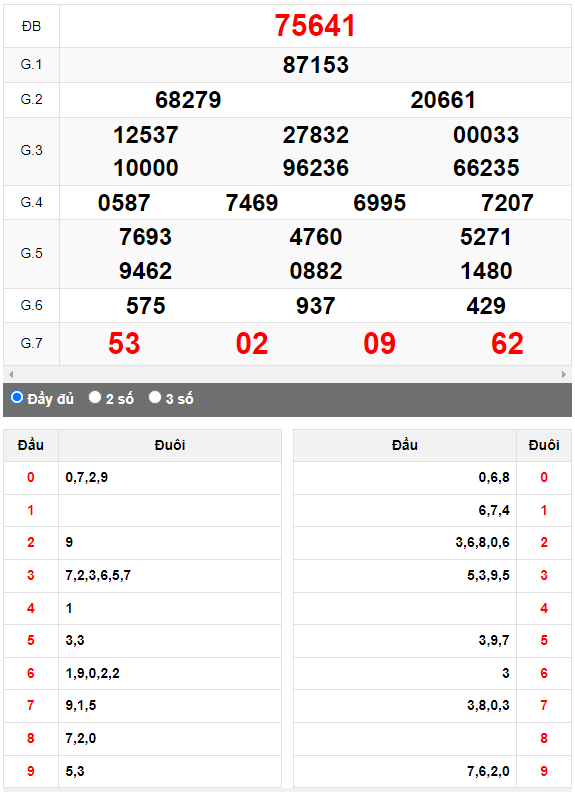This screenshot has height=792, width=575.
Task: Click the G.2 number 68279
Action: tap(188, 100)
